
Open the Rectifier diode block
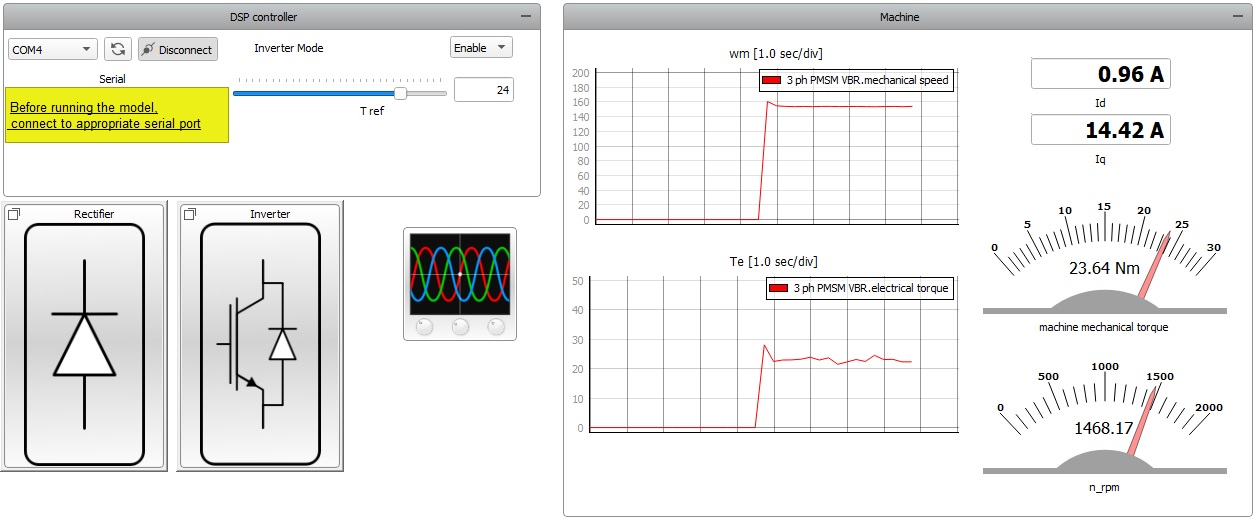[x=84, y=345]
